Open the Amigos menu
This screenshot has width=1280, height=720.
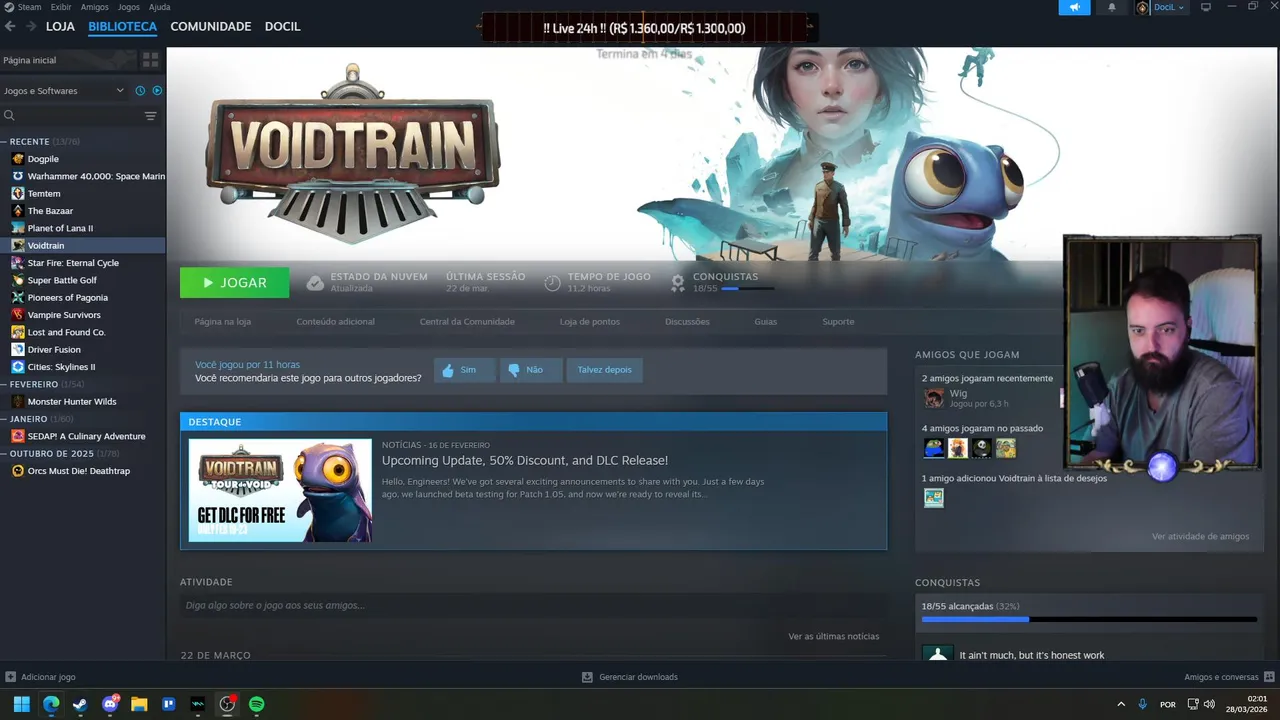tap(94, 7)
